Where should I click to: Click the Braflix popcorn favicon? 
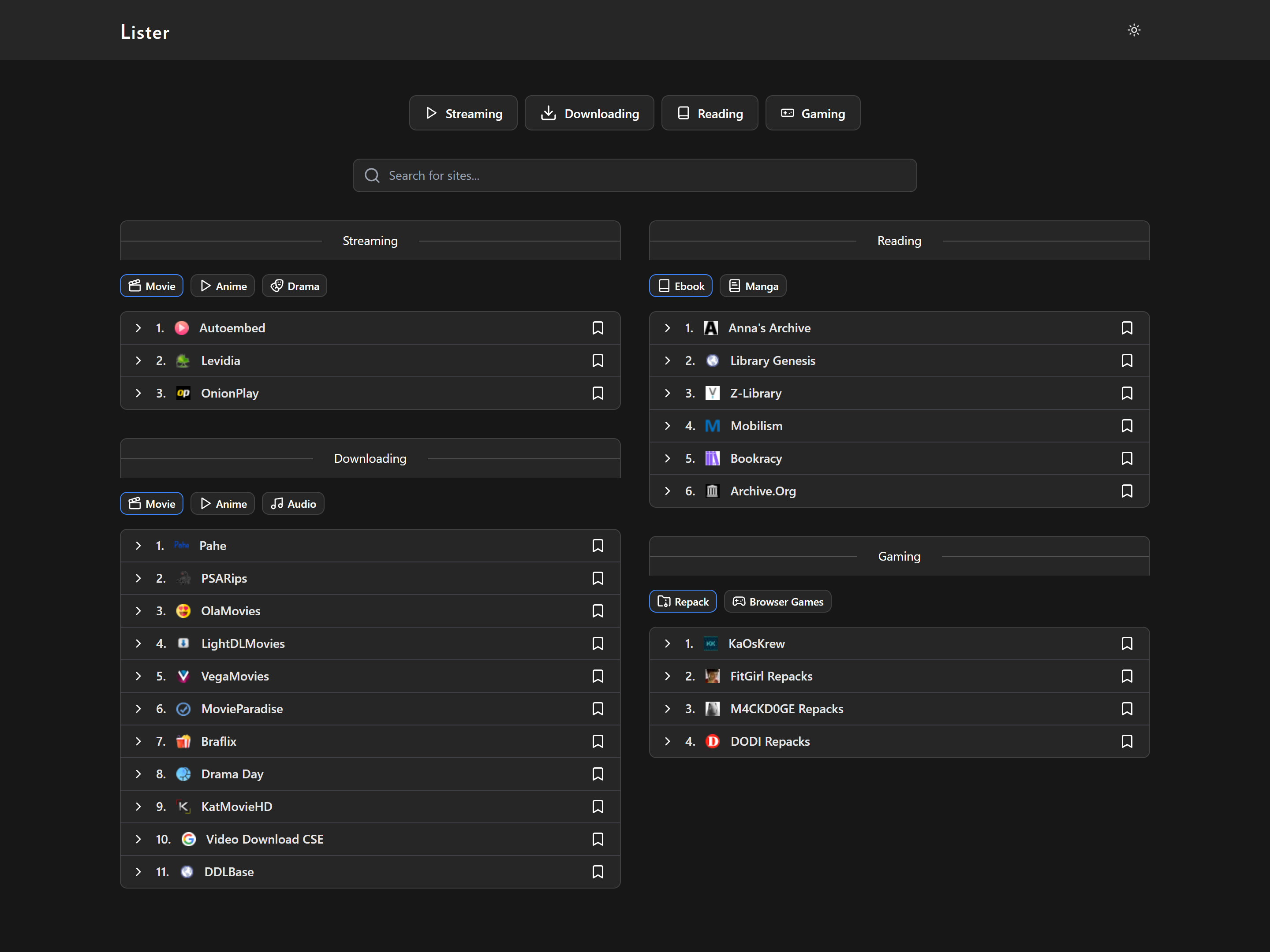(x=183, y=741)
